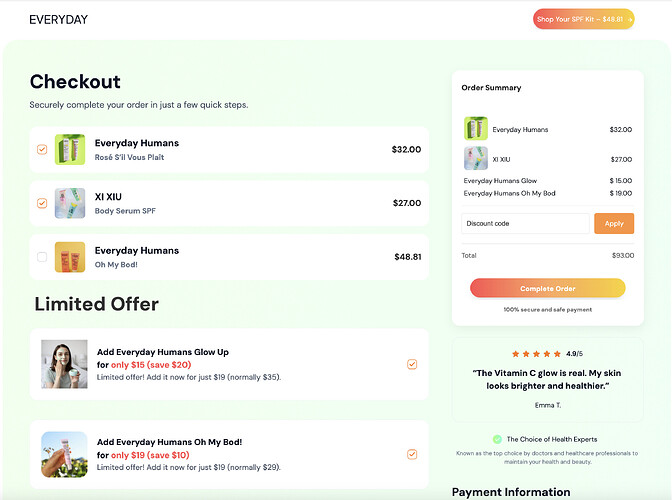Click XI XIU thumbnail in Order Summary
This screenshot has width=672, height=500.
point(475,159)
